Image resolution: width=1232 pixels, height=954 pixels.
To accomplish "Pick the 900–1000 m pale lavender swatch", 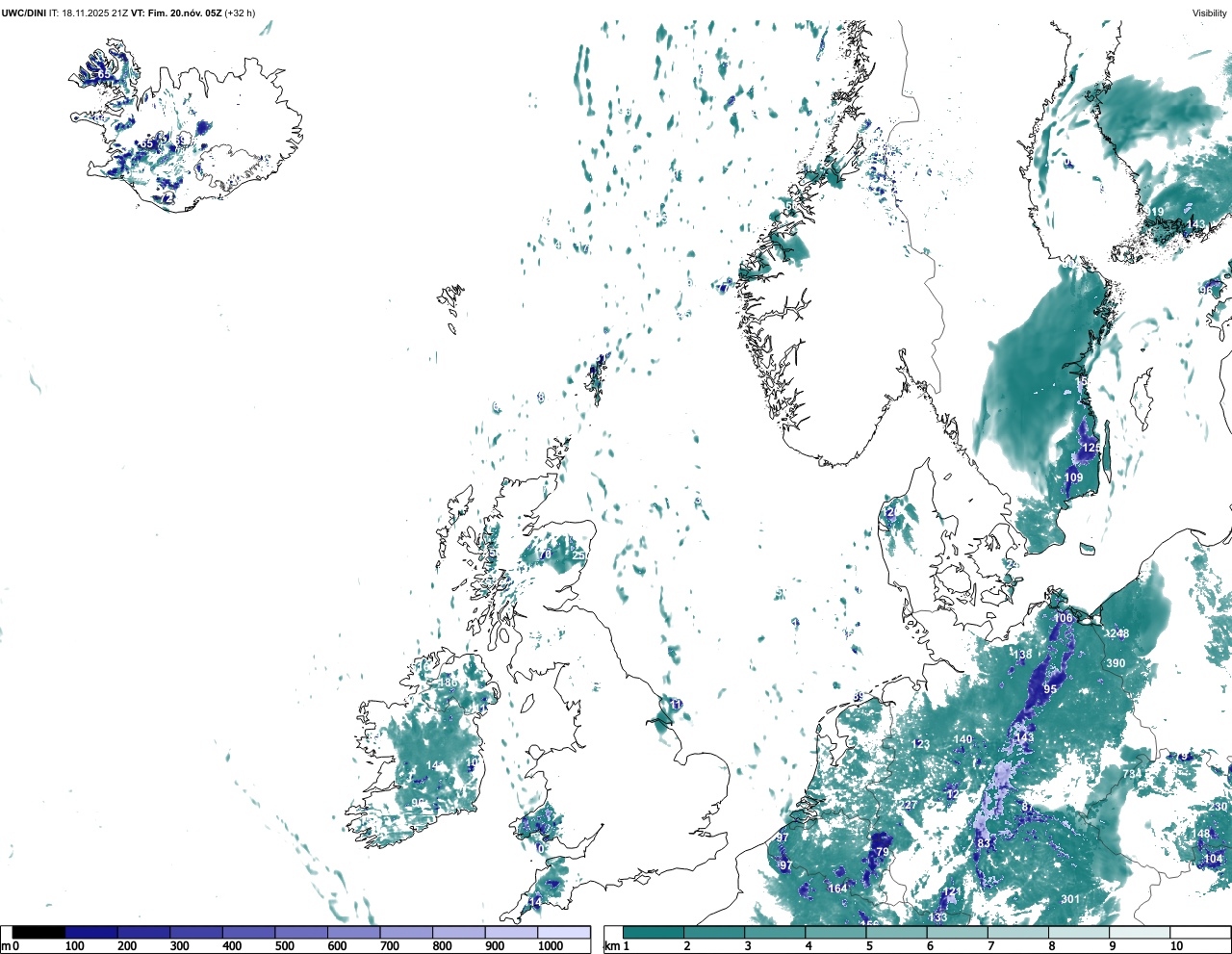I will [511, 932].
